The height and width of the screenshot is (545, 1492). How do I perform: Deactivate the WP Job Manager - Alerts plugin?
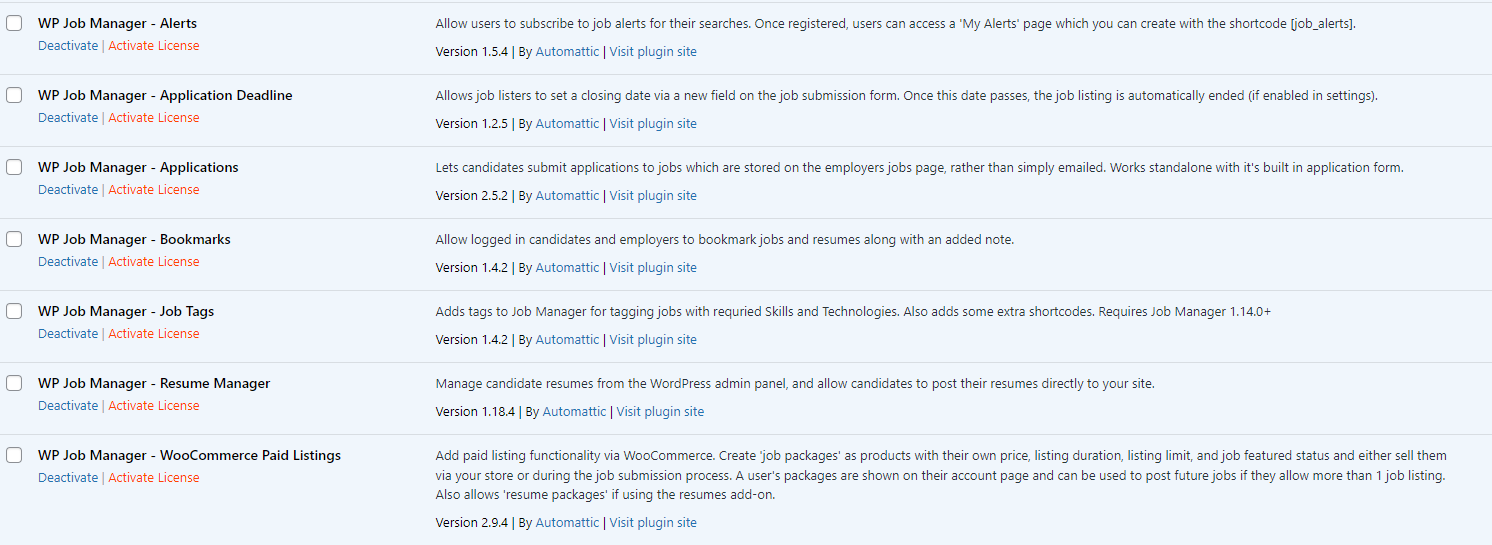(68, 46)
